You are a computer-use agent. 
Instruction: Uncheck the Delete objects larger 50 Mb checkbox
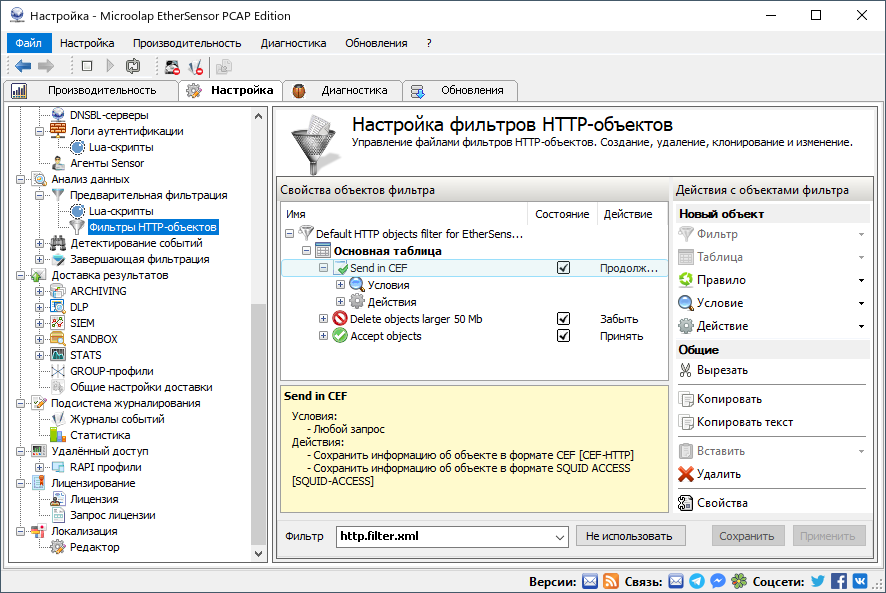point(564,318)
